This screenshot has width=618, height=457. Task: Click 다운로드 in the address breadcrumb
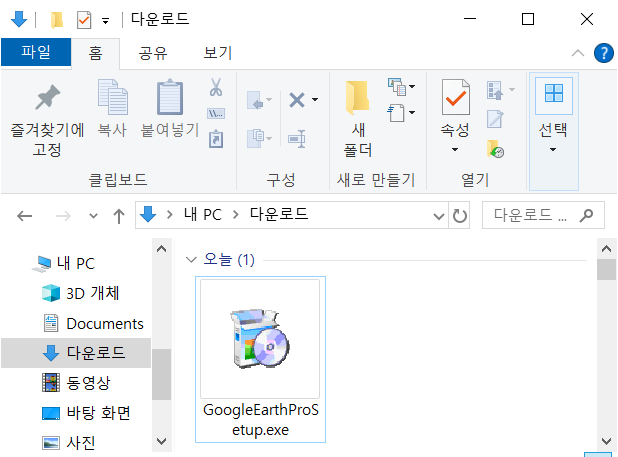279,214
